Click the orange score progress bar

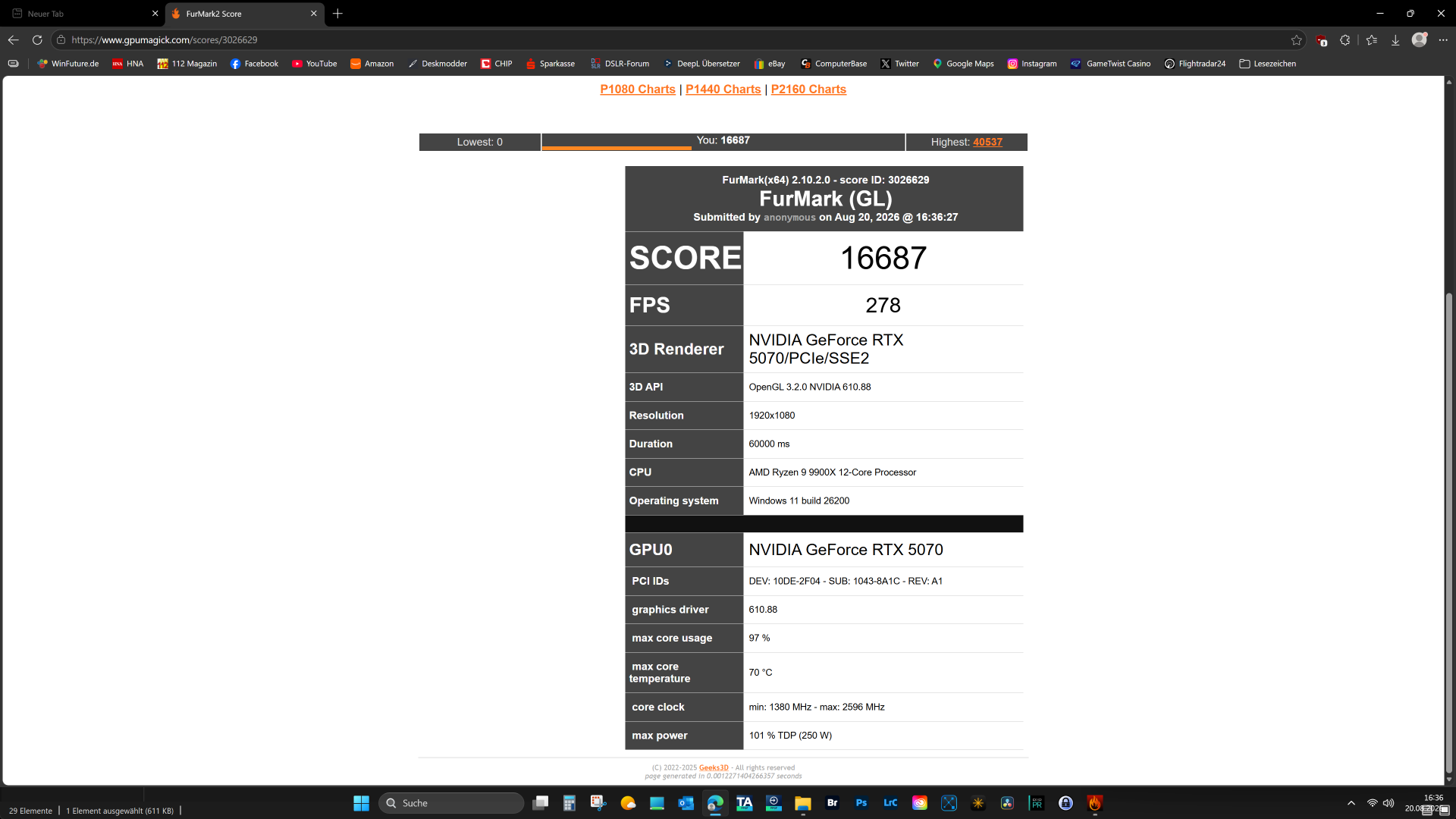coord(617,148)
